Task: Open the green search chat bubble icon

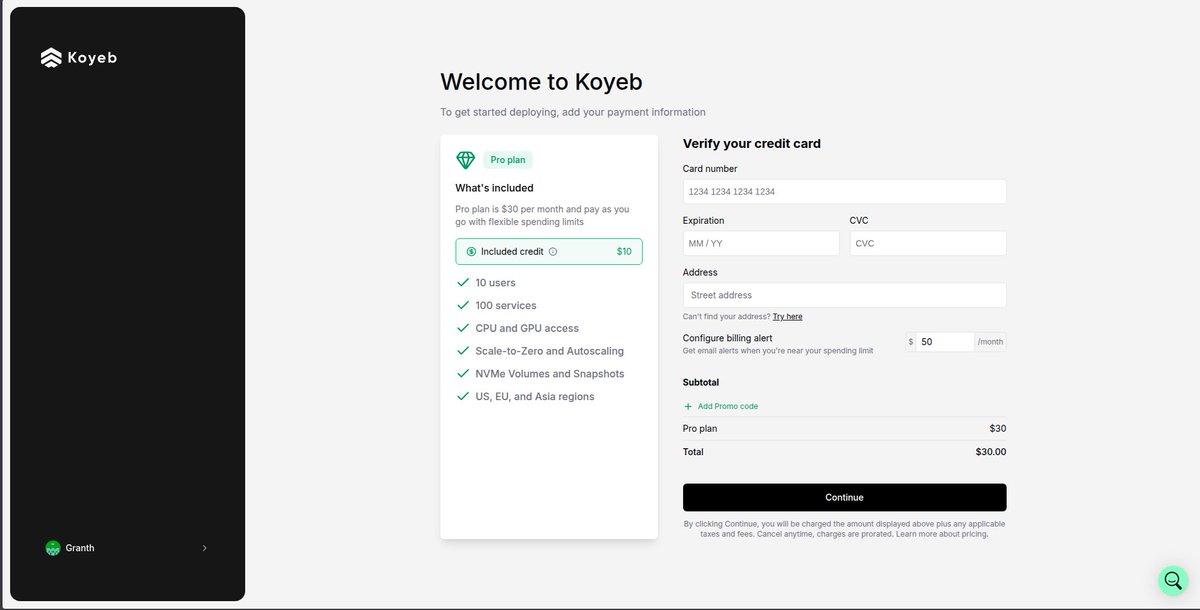Action: tap(1173, 580)
